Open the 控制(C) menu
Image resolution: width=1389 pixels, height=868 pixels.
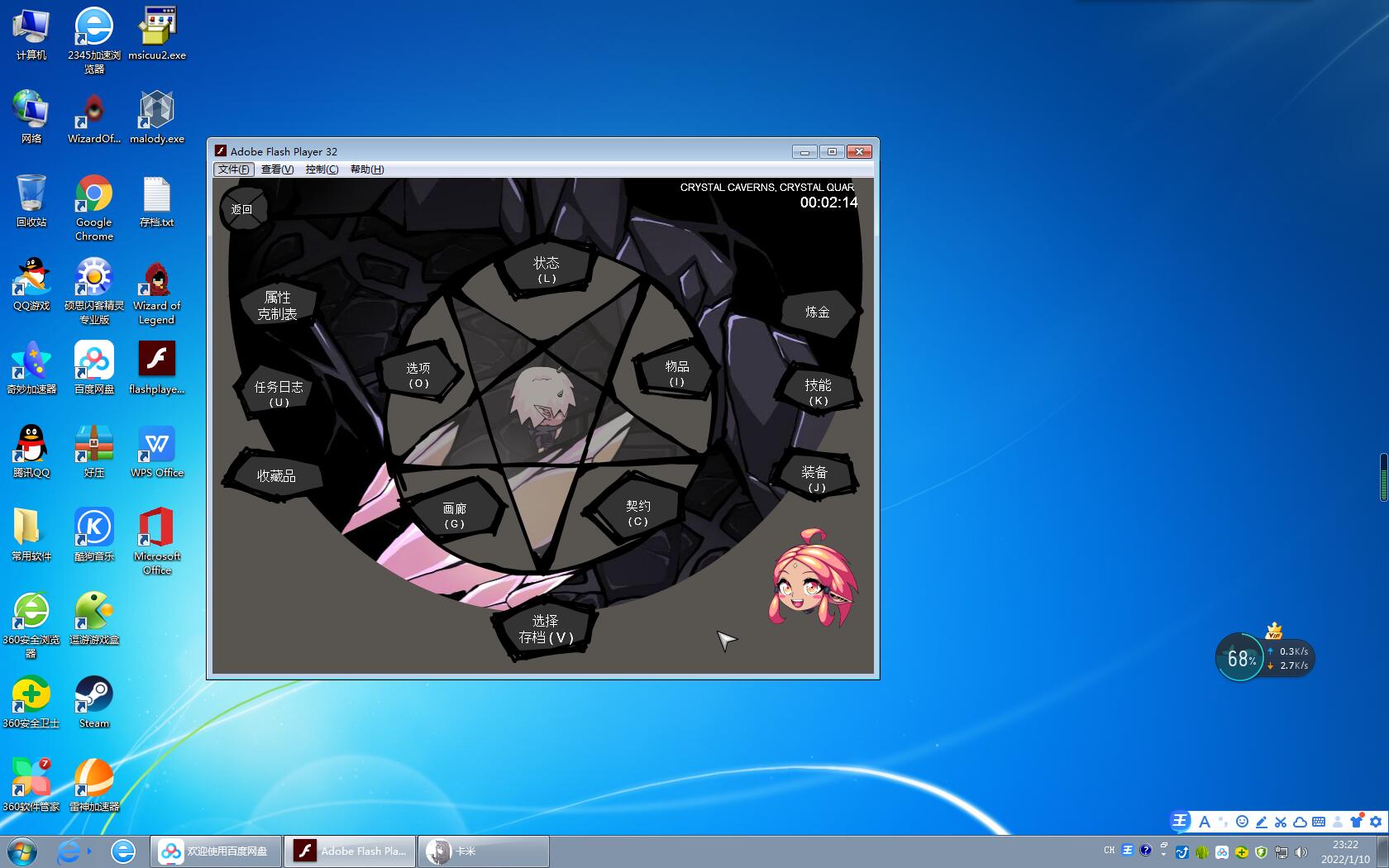322,169
